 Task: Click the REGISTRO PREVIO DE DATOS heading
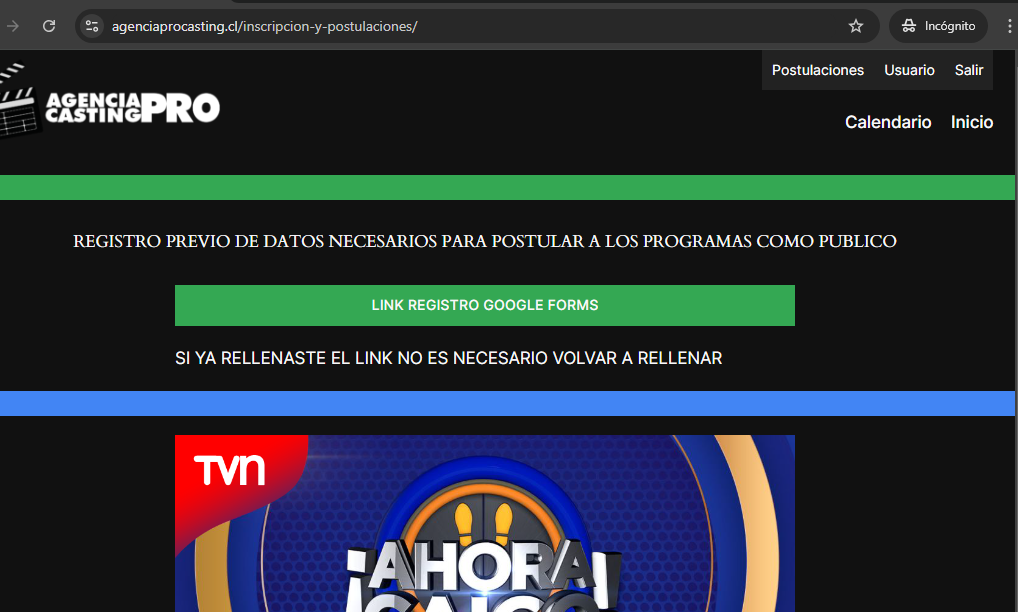484,241
